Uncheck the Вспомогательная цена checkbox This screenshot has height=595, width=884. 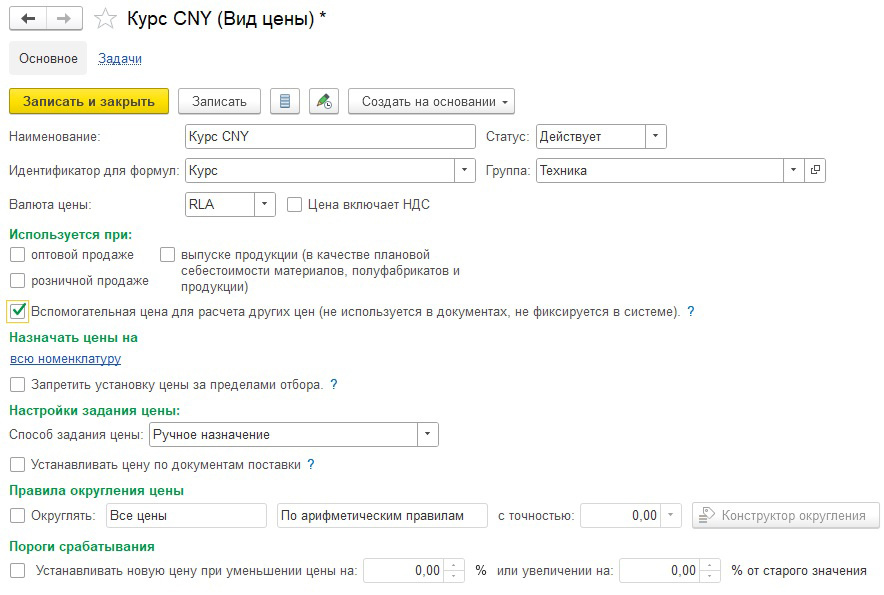pyautogui.click(x=17, y=311)
